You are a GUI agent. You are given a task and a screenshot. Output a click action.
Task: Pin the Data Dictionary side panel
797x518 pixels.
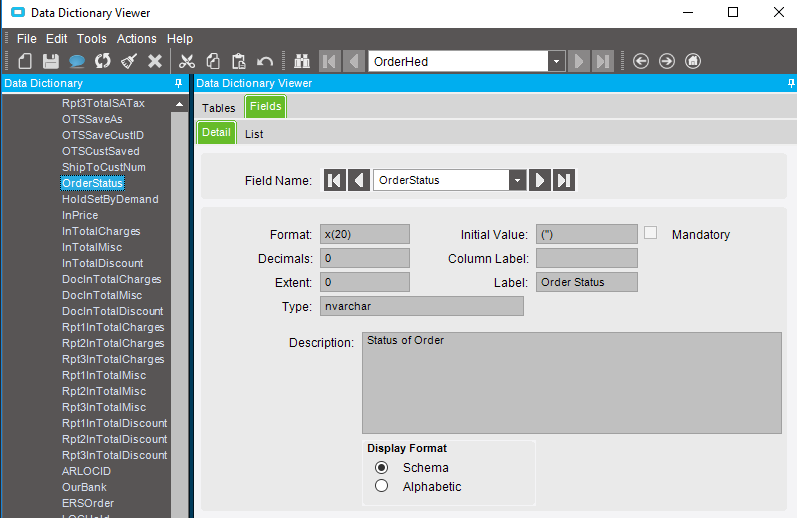pos(179,84)
